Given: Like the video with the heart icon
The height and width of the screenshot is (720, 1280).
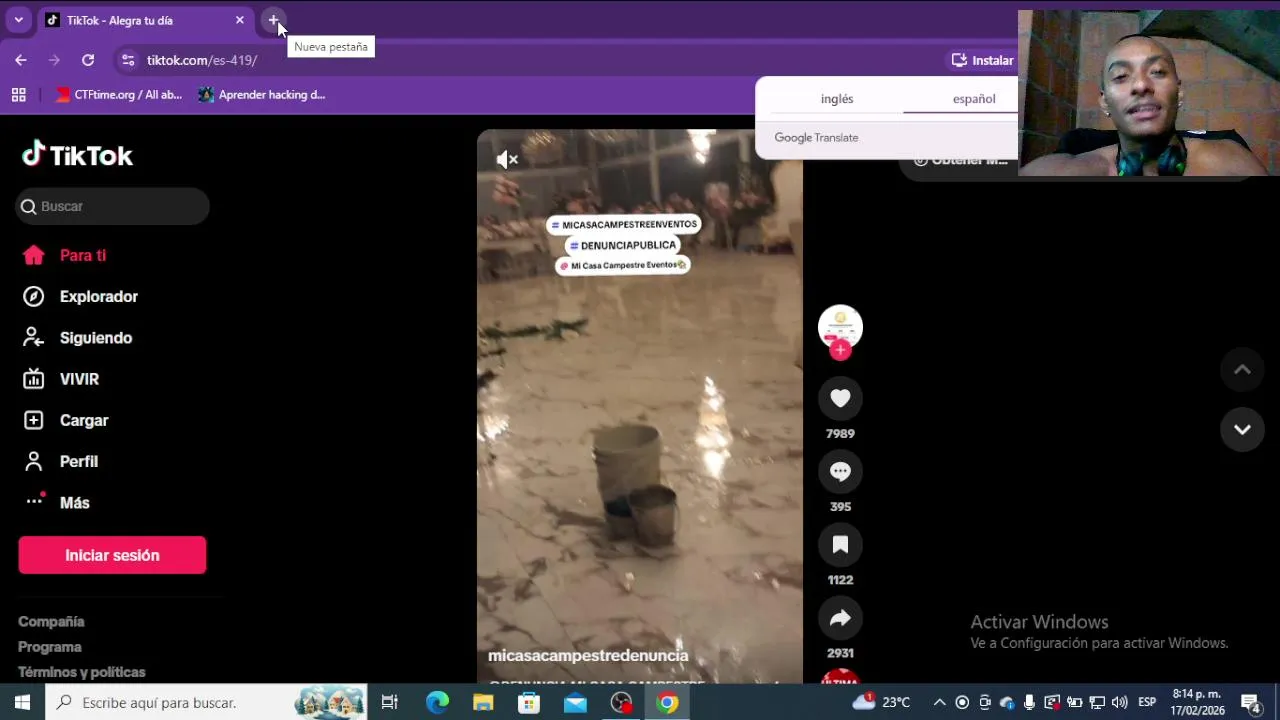Looking at the screenshot, I should 840,398.
